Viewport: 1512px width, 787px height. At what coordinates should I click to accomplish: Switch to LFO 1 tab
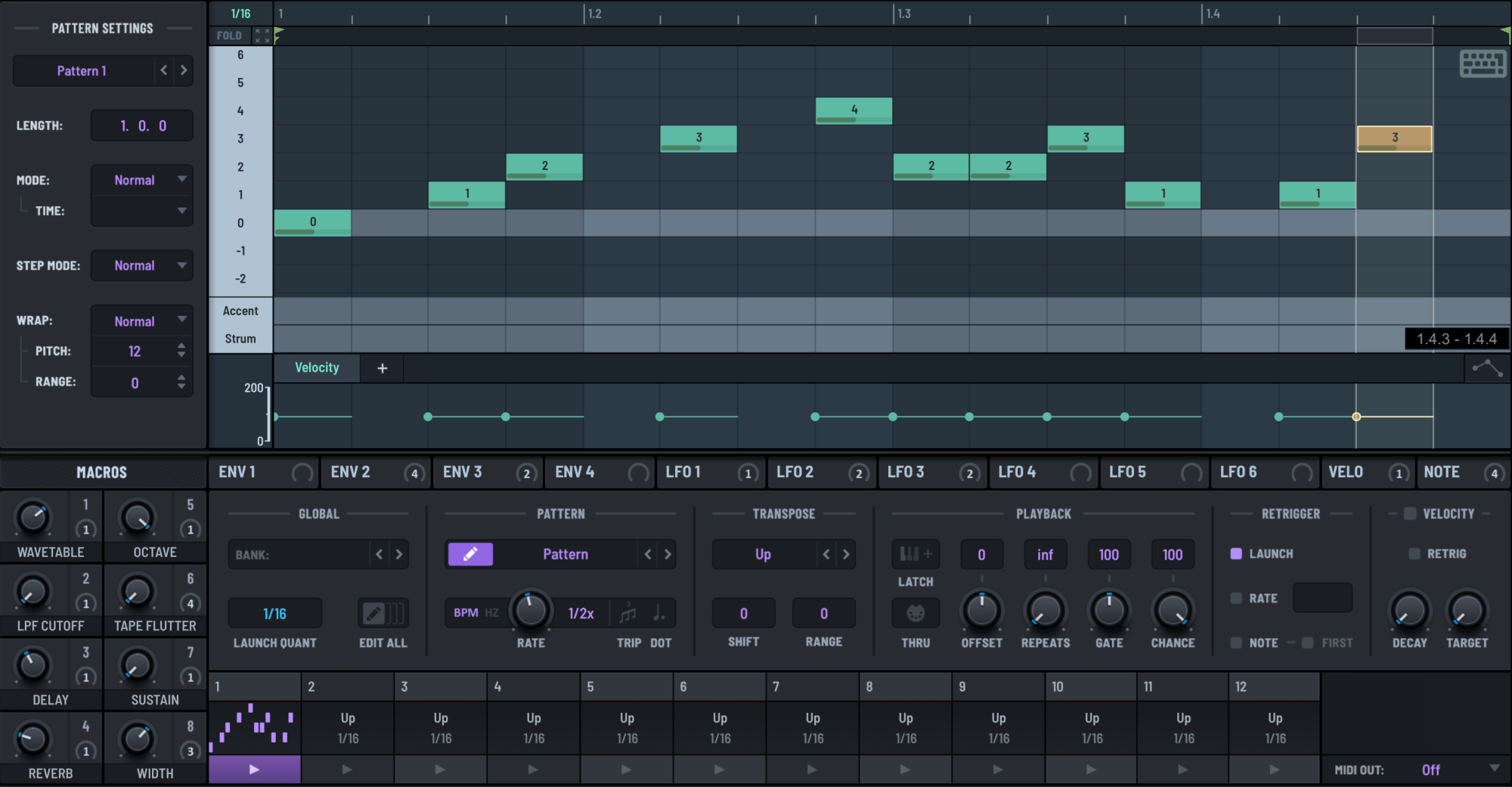710,473
